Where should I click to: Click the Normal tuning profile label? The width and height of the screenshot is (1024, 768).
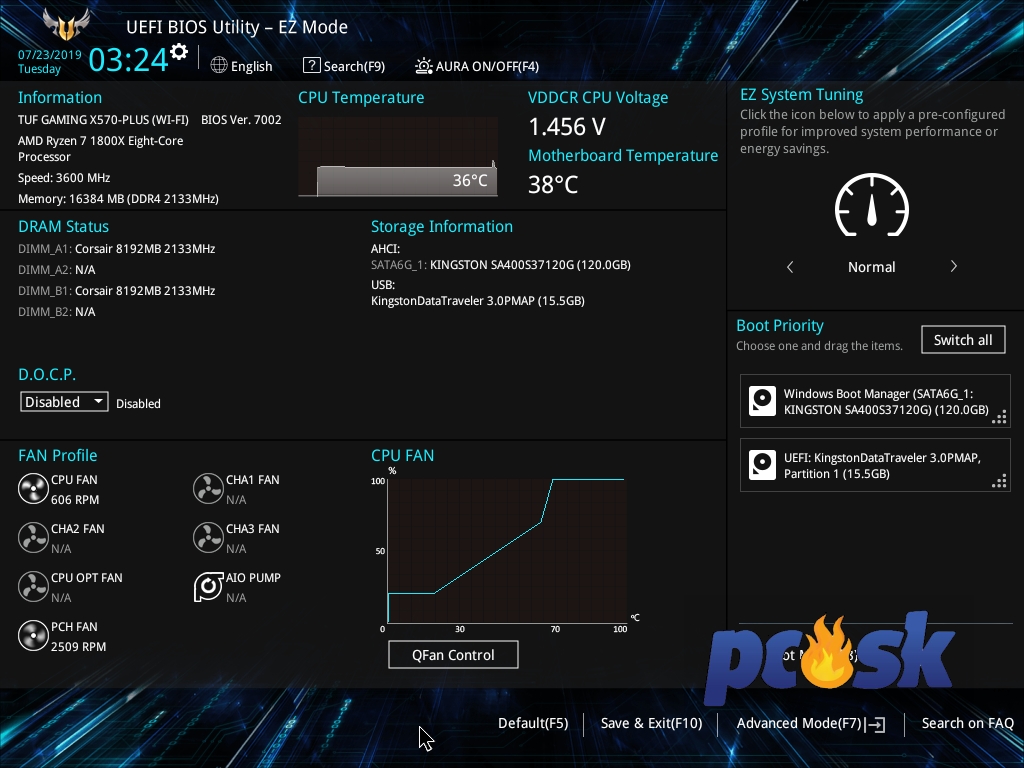(872, 266)
